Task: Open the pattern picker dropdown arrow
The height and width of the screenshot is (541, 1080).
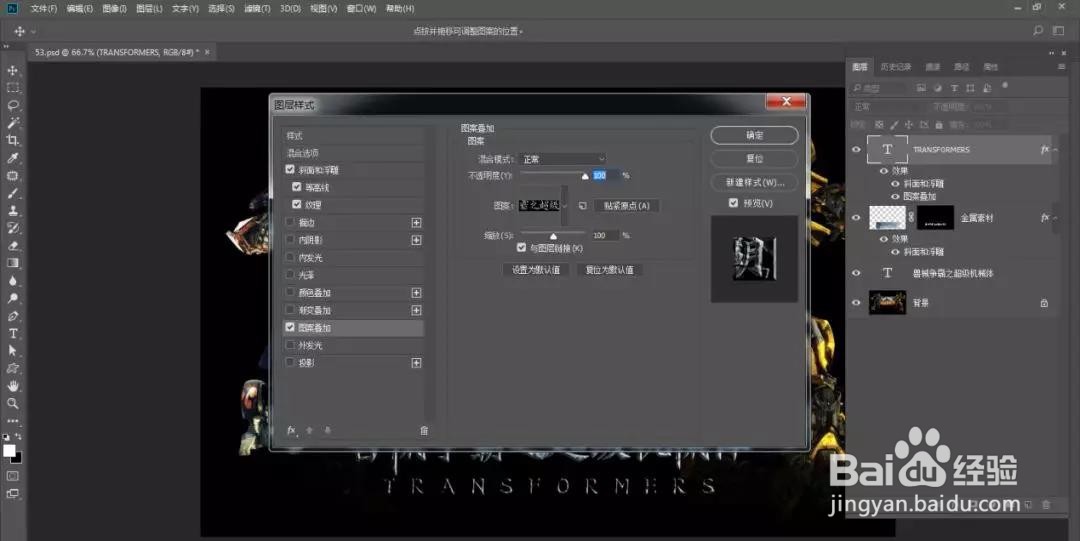Action: (565, 205)
